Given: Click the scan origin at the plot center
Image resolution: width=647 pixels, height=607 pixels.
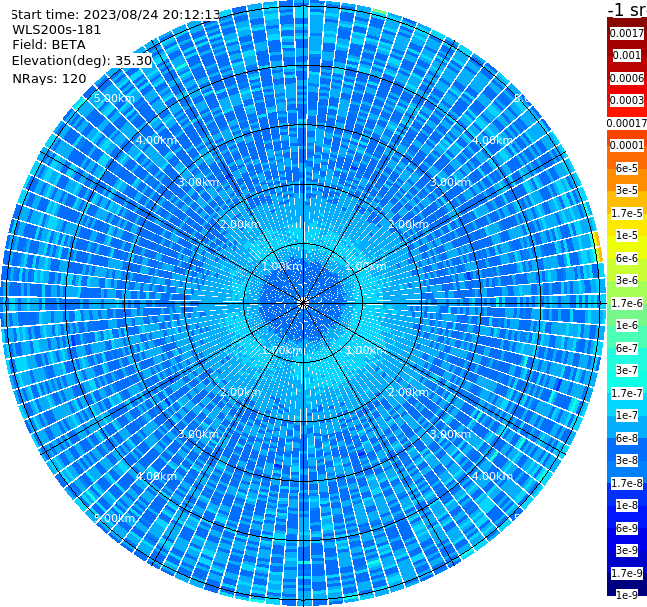Looking at the screenshot, I should 303,303.
